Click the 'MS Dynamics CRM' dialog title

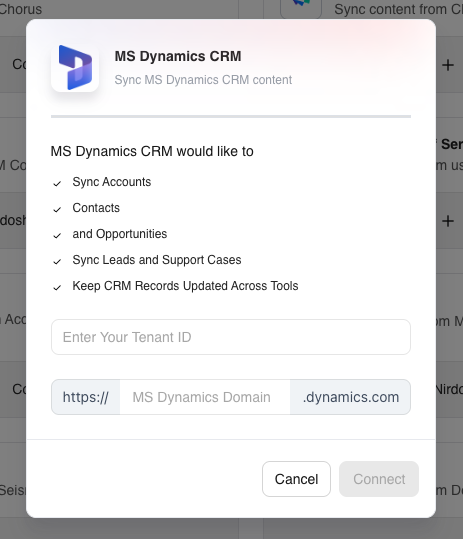pyautogui.click(x=178, y=56)
